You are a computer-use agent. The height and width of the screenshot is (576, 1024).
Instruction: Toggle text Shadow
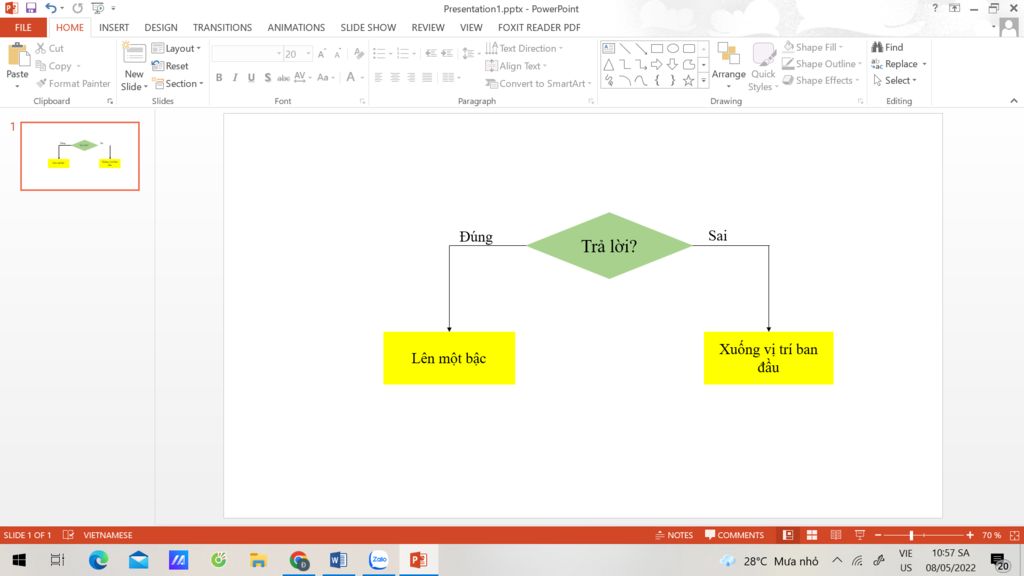[267, 78]
